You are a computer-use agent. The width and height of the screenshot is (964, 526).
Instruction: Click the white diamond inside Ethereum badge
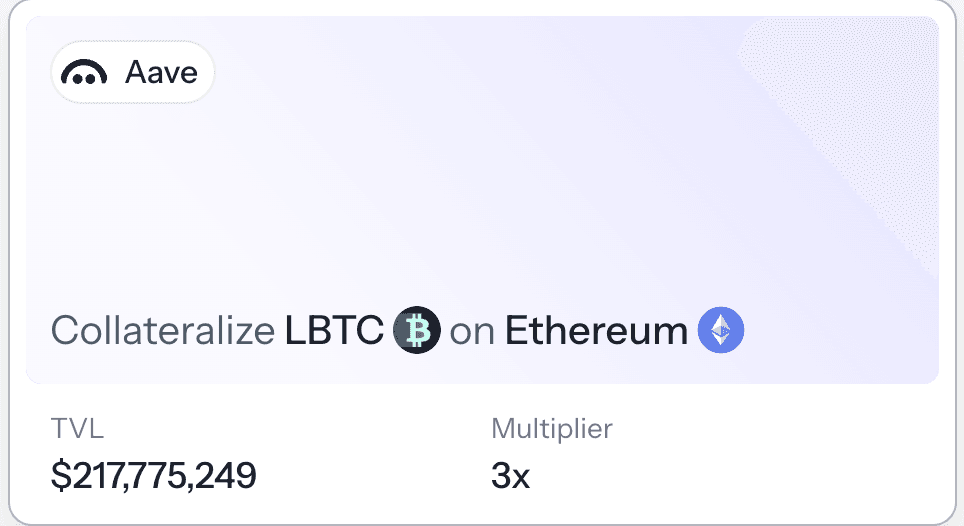click(721, 330)
